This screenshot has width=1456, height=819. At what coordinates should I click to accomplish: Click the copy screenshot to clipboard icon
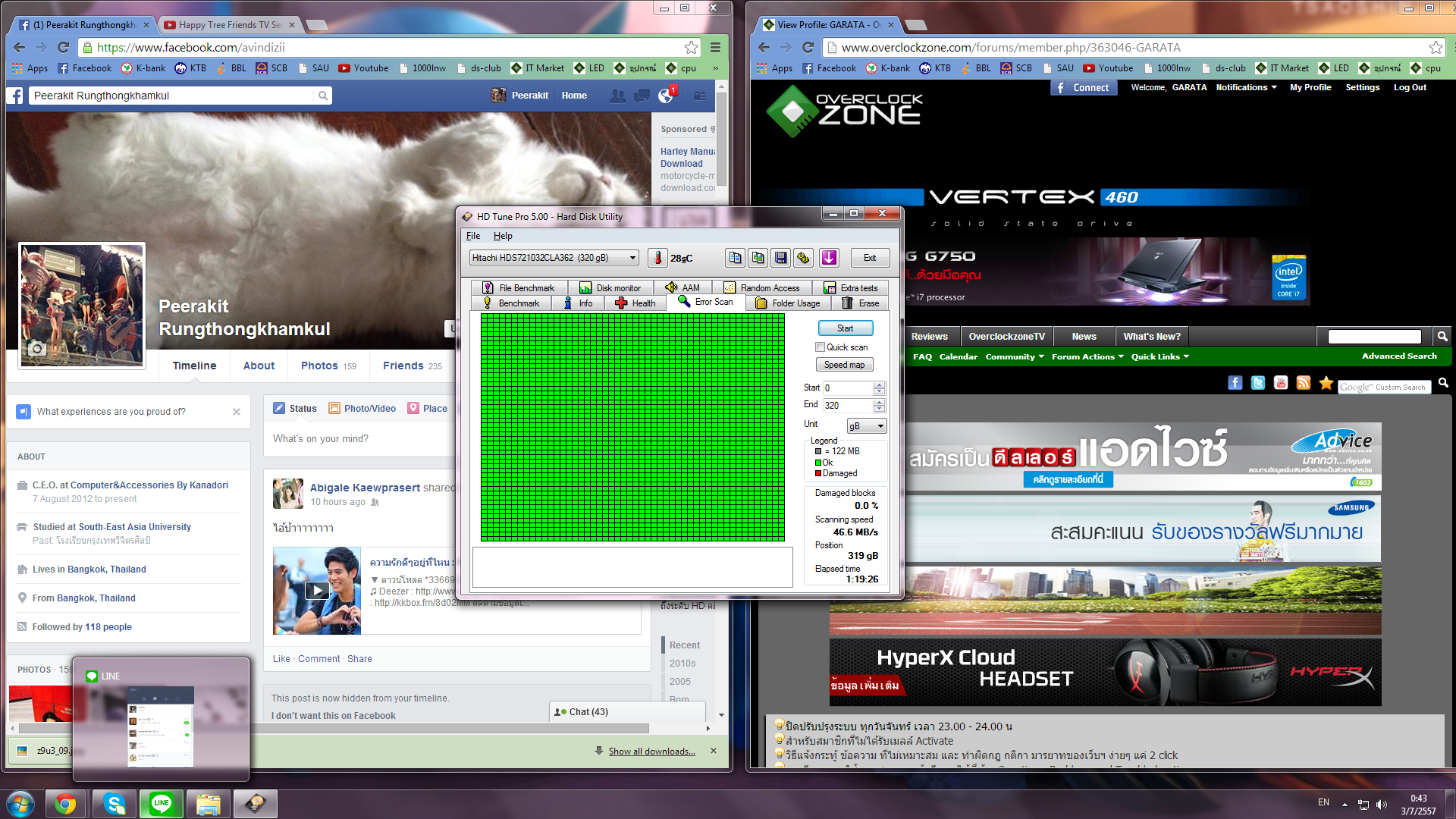click(x=758, y=258)
